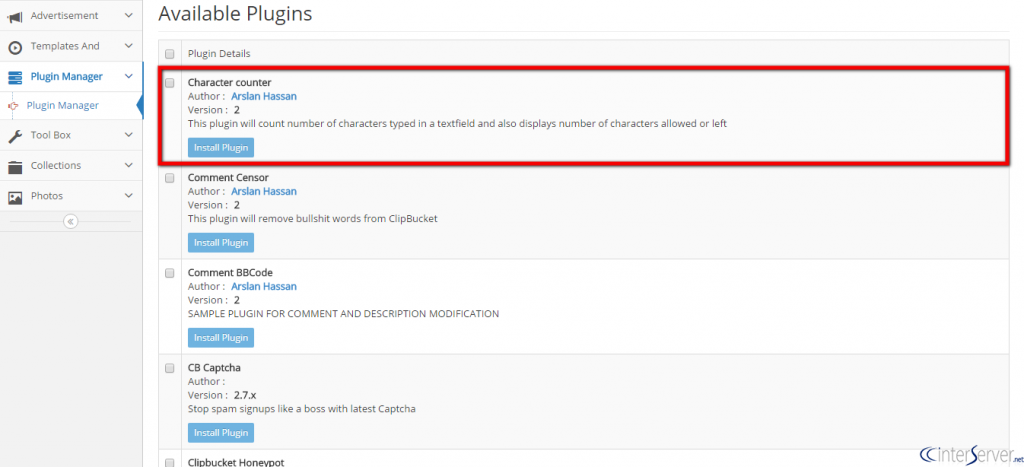Click the Comment Censor plugin title

click(x=228, y=178)
